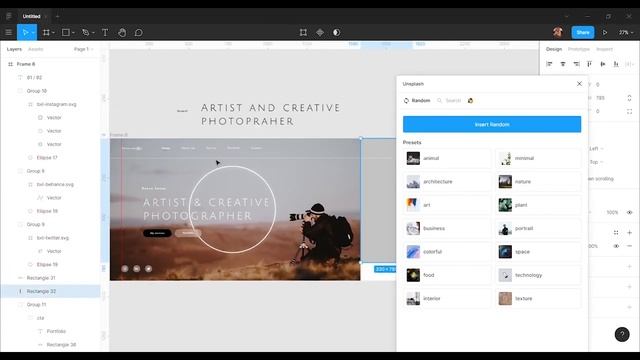This screenshot has height=360, width=640.
Task: Open vertical constraint Top dropdown
Action: 596,162
